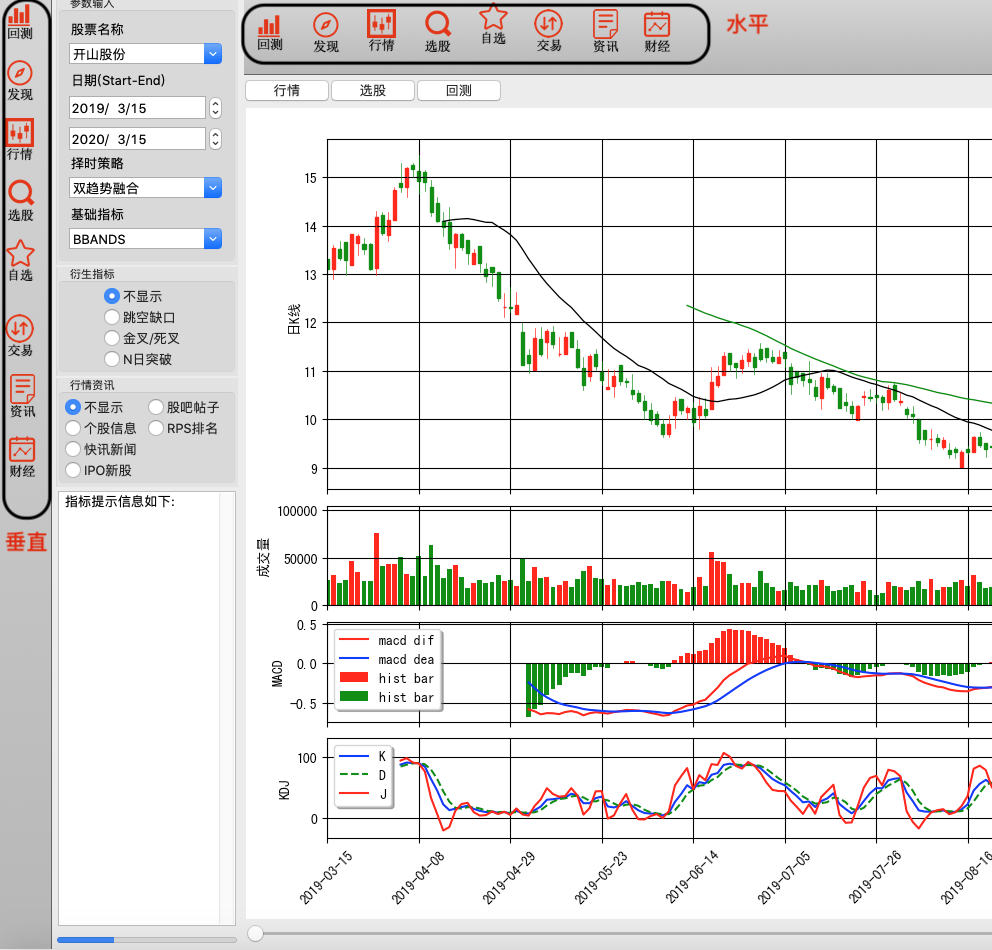Click the slider handle below the chart
Screen dimensions: 992x950
pos(256,933)
